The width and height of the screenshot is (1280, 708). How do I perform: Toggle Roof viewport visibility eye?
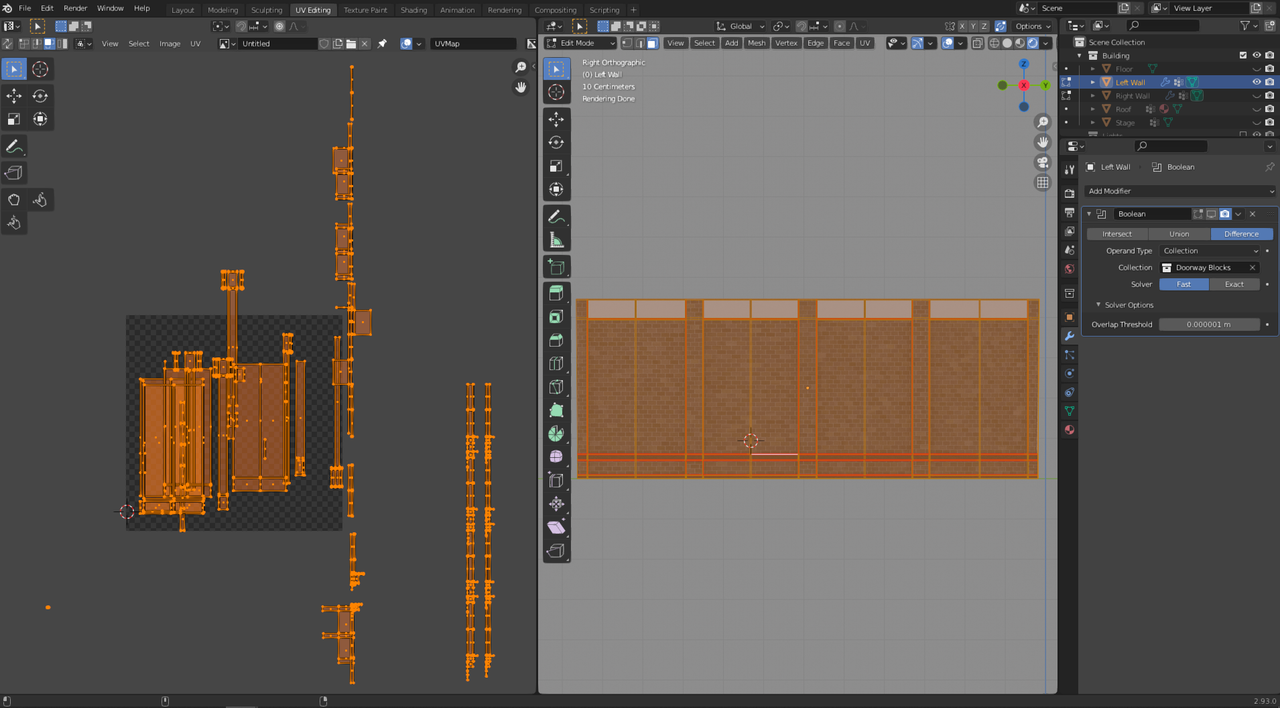coord(1257,109)
